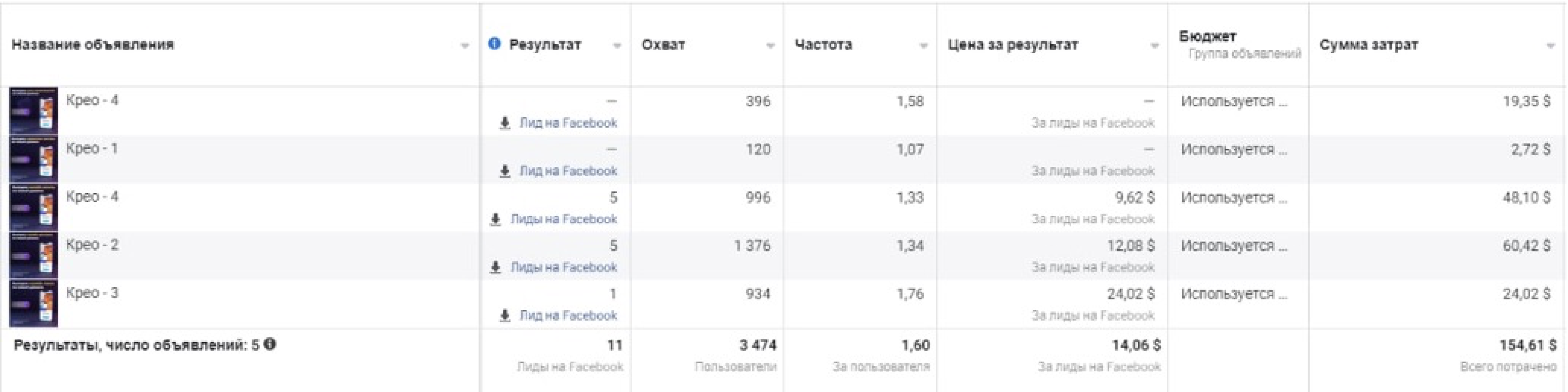Open Сумма затрат column dropdown arrow
Viewport: 1568px width, 392px height.
pyautogui.click(x=1550, y=46)
